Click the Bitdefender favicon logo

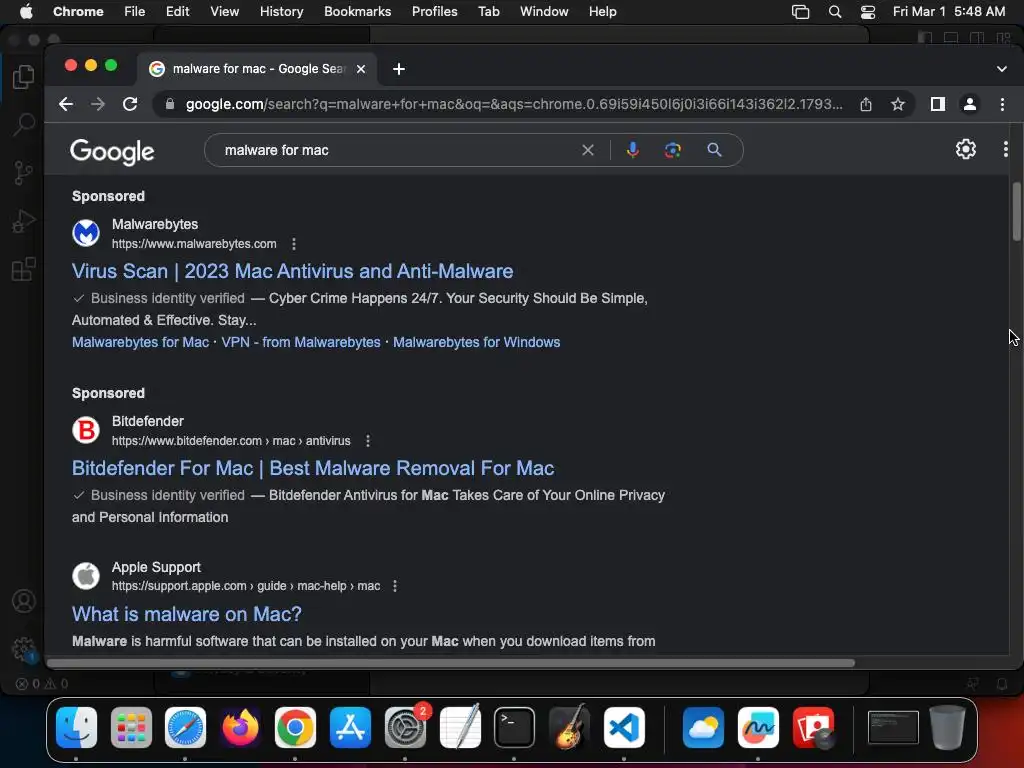click(x=86, y=430)
